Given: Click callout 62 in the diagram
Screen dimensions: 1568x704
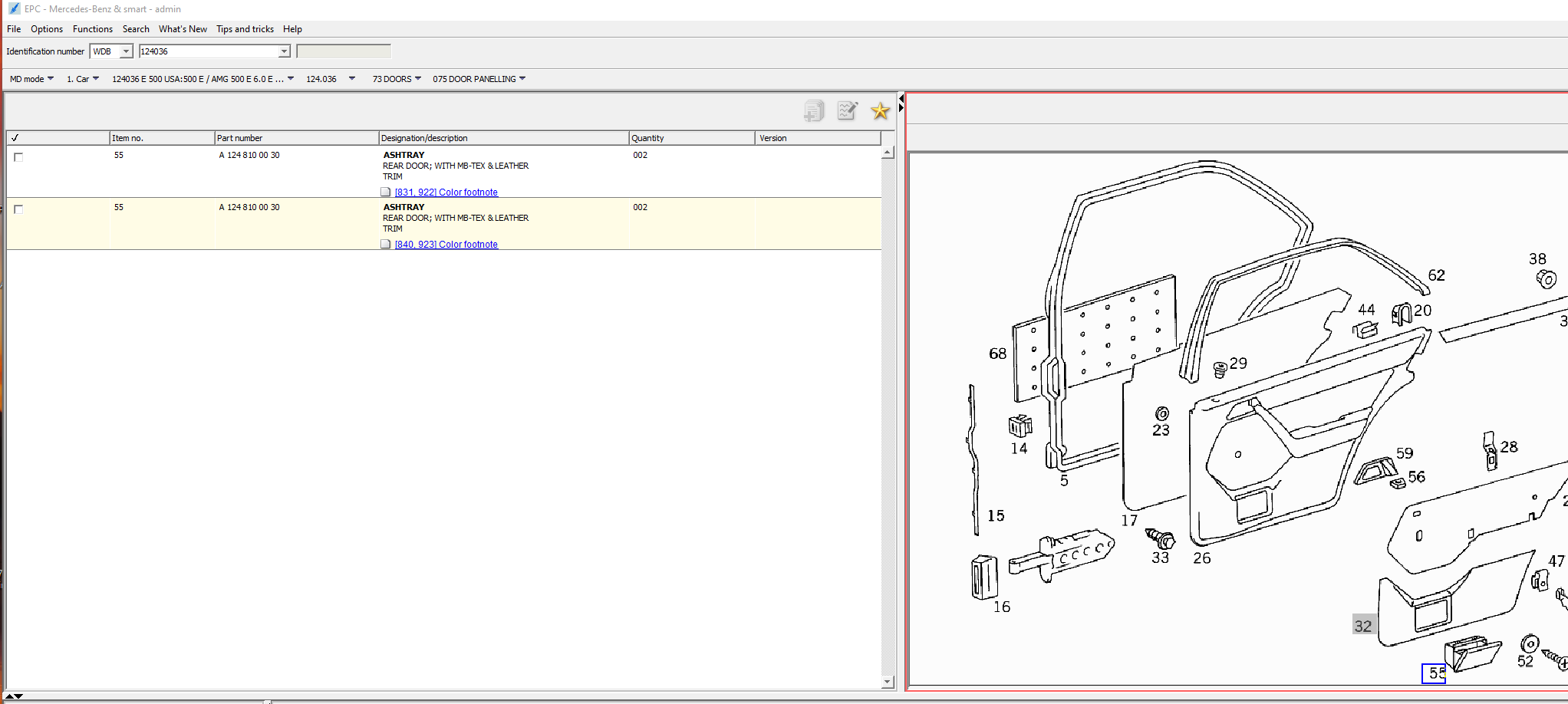Looking at the screenshot, I should [x=1436, y=275].
